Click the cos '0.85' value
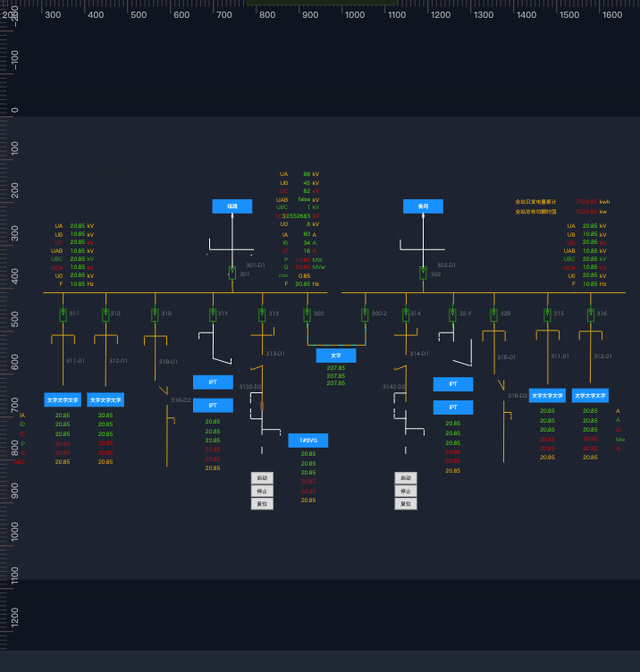Viewport: 640px width, 672px height. pos(304,276)
